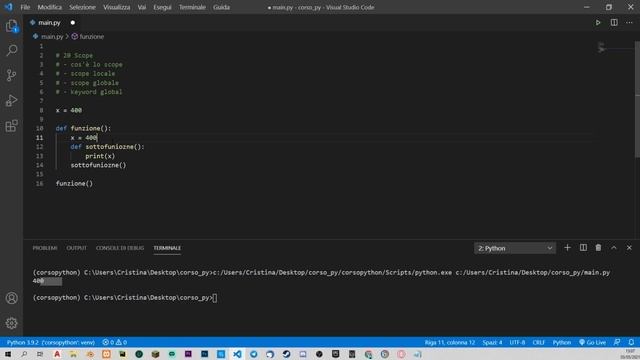Create a new terminal with plus icon
Viewport: 640px width, 360px height.
[567, 248]
